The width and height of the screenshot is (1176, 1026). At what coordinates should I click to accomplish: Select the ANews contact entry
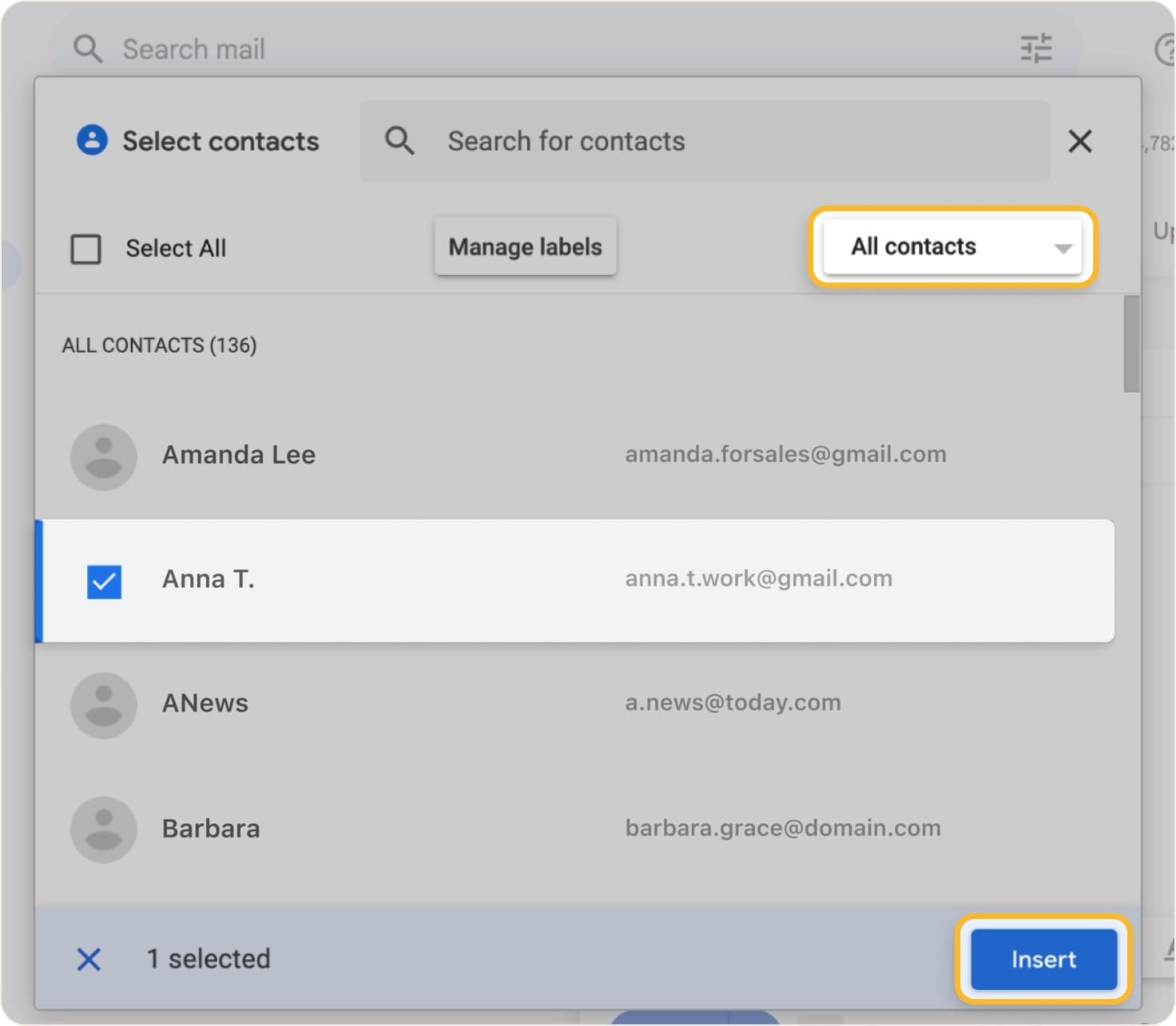point(479,705)
